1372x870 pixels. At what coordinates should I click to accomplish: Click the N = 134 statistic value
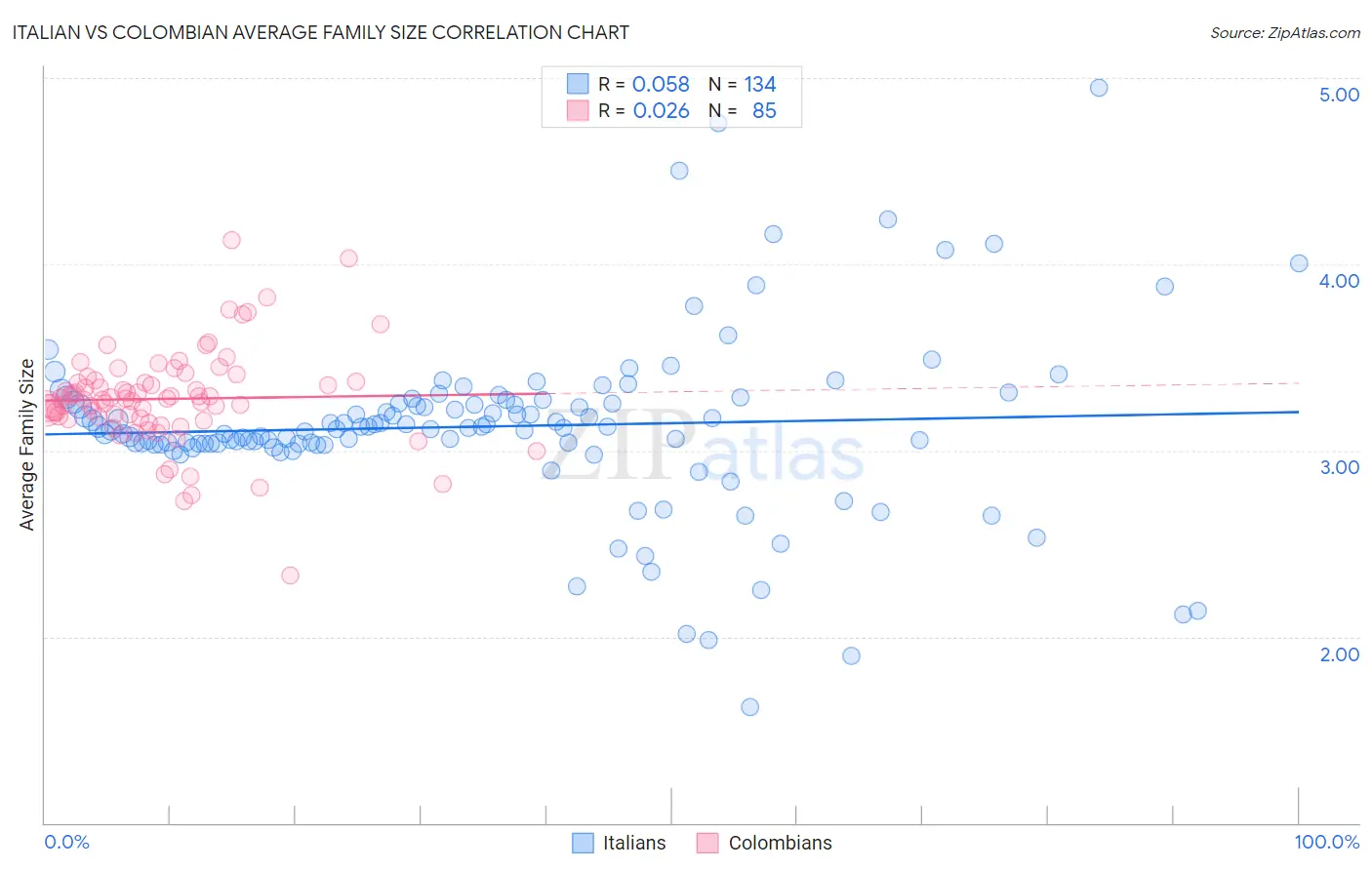pos(743,84)
